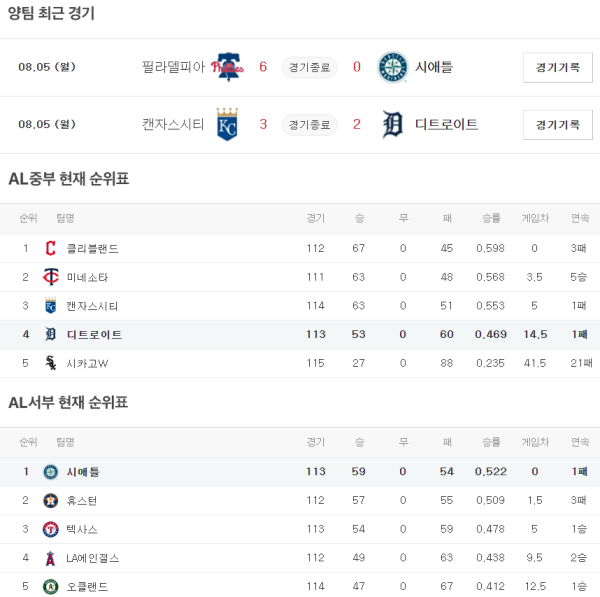Screen dimensions: 600x597
Task: Click the Oakland Athletics logo
Action: [x=51, y=586]
